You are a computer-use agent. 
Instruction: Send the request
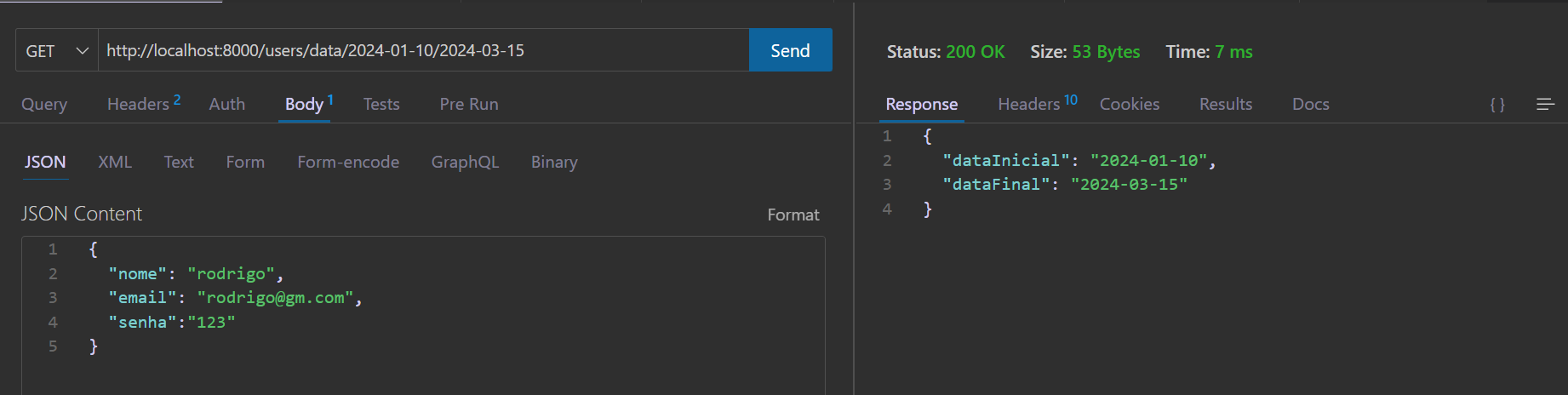(790, 50)
